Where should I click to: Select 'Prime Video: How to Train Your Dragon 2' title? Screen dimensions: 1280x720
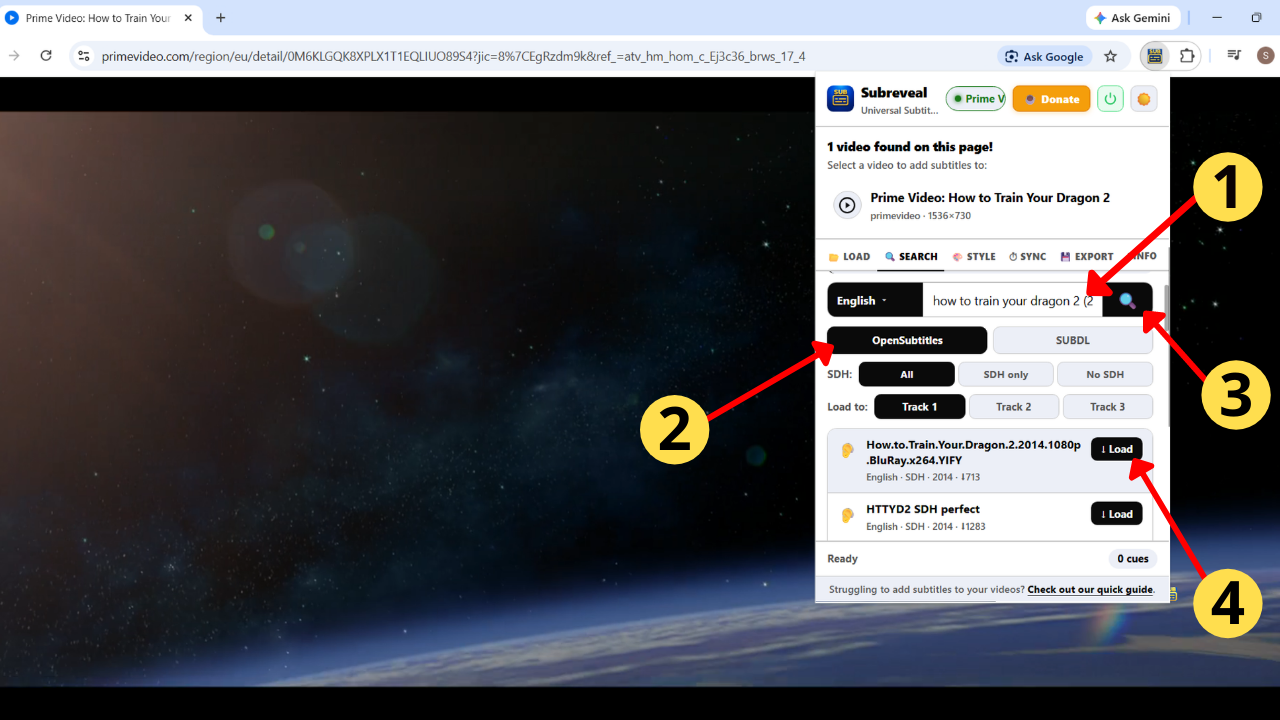coord(990,198)
